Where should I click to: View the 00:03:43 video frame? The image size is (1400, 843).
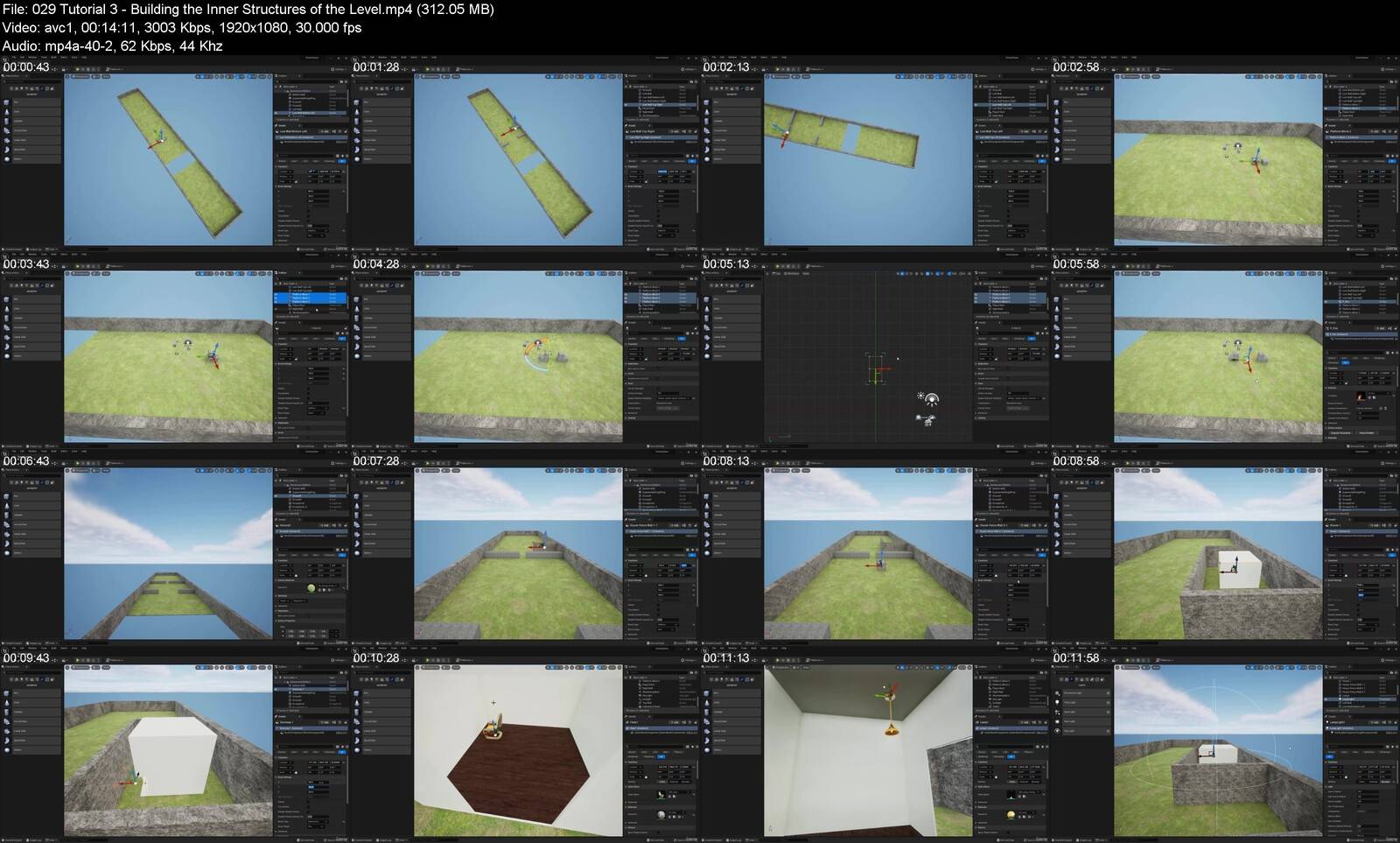point(175,351)
